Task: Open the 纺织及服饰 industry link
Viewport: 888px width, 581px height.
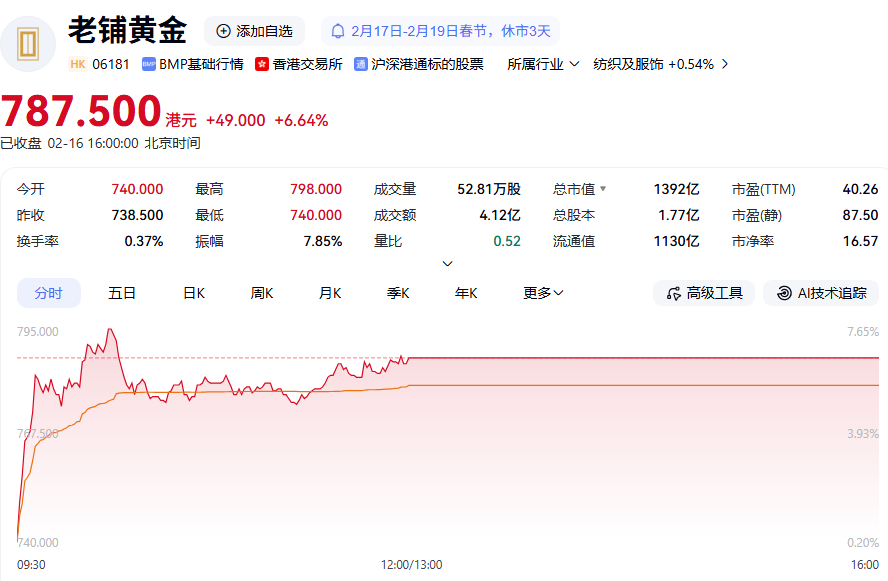Action: (x=660, y=64)
